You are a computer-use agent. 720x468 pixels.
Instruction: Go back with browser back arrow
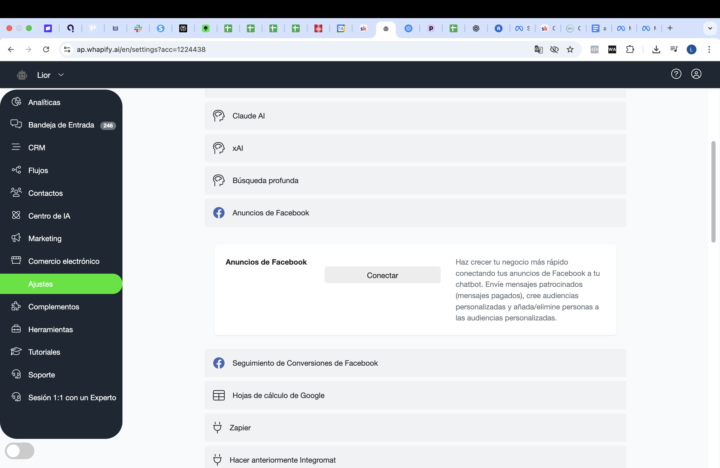coord(11,49)
